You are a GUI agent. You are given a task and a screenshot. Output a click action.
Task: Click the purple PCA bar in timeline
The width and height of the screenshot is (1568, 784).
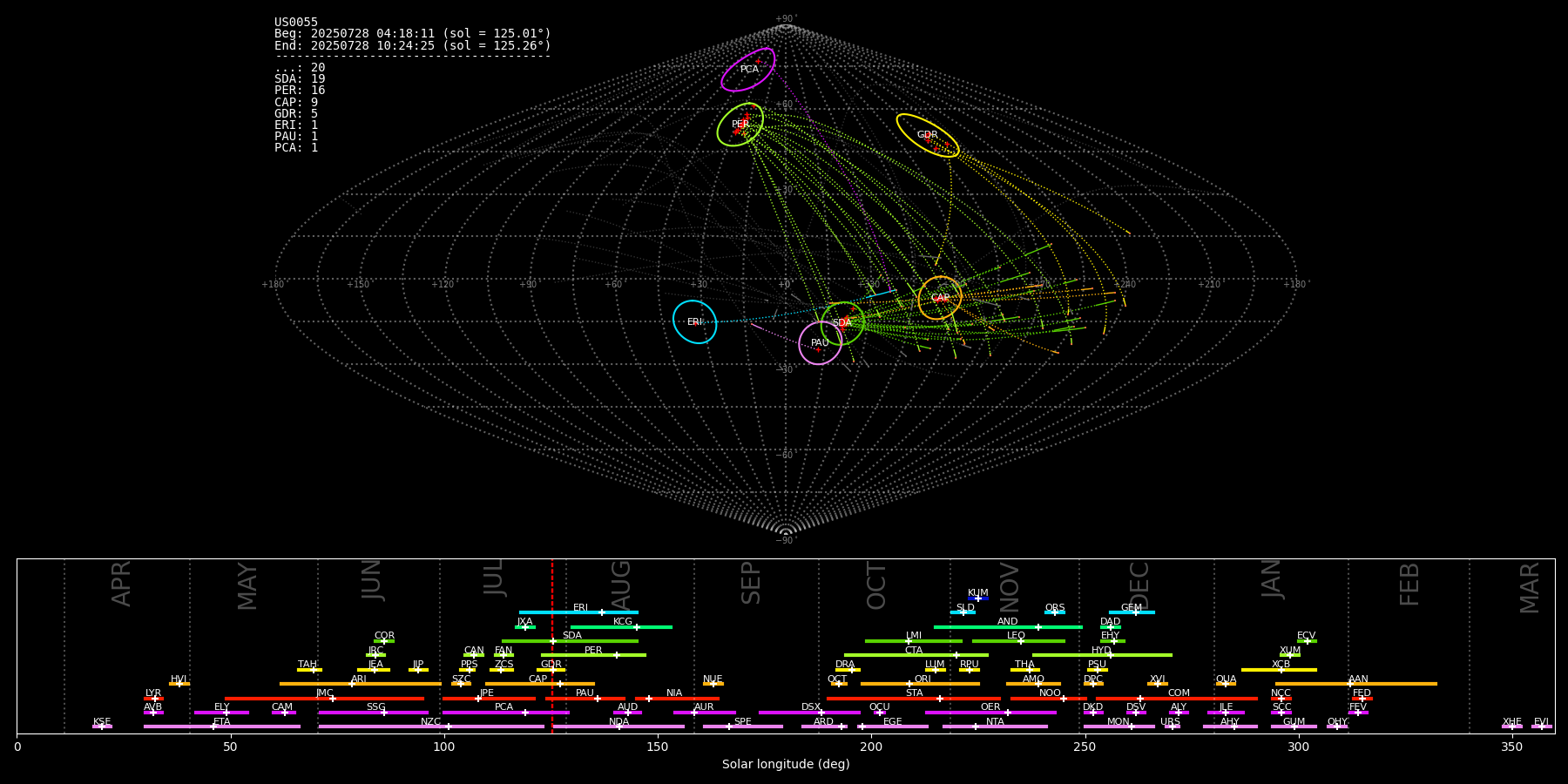click(x=505, y=713)
